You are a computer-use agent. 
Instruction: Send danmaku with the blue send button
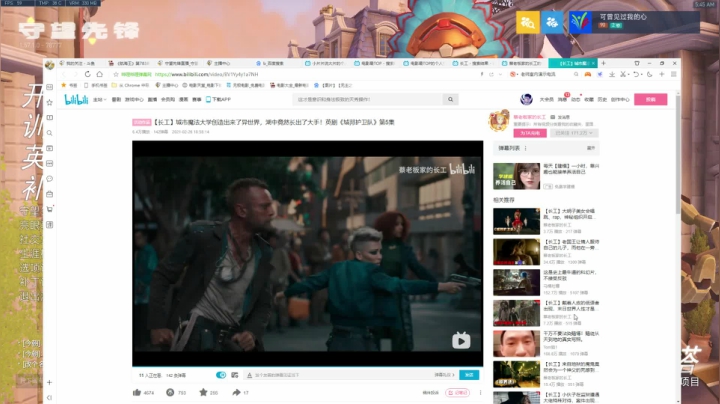click(469, 375)
